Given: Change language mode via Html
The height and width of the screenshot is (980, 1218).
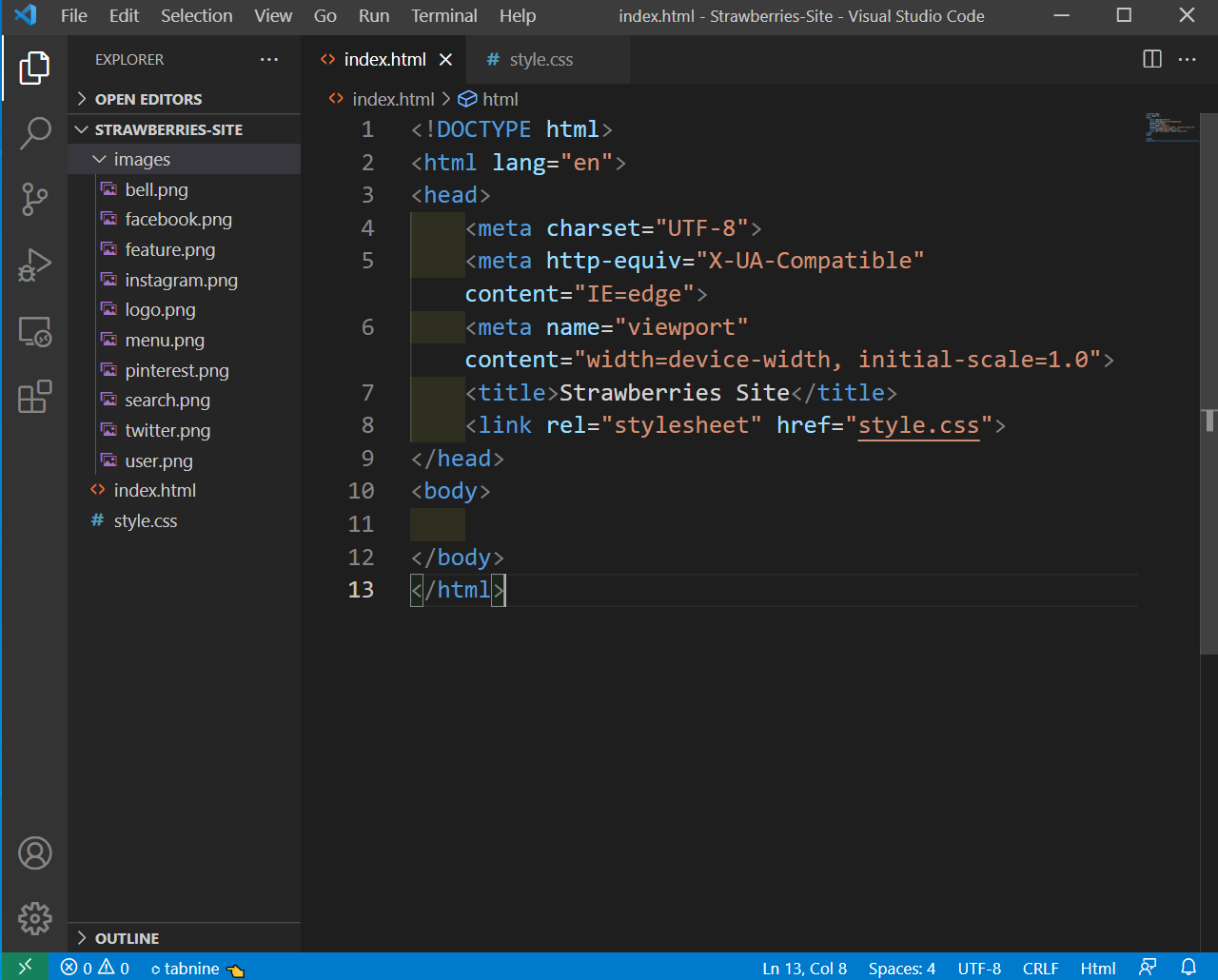Looking at the screenshot, I should (1098, 968).
